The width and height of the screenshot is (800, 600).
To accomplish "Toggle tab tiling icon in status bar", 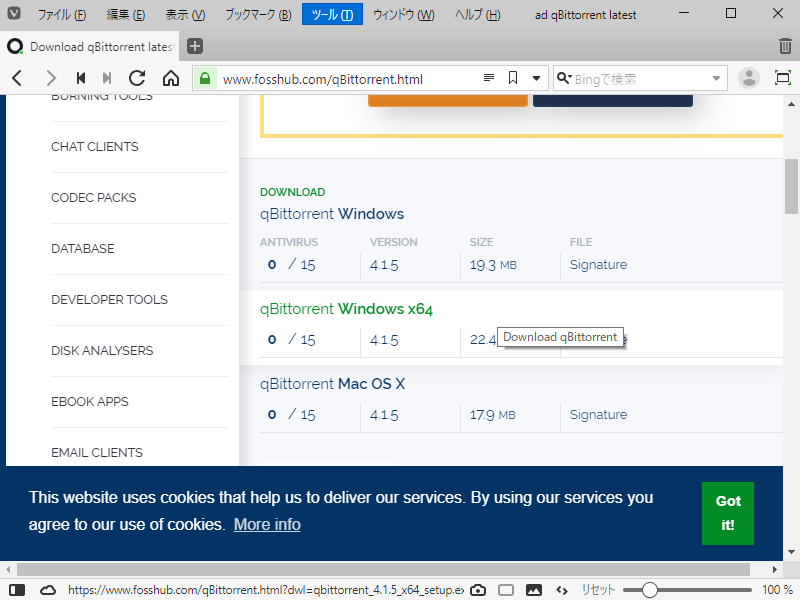I will click(506, 590).
